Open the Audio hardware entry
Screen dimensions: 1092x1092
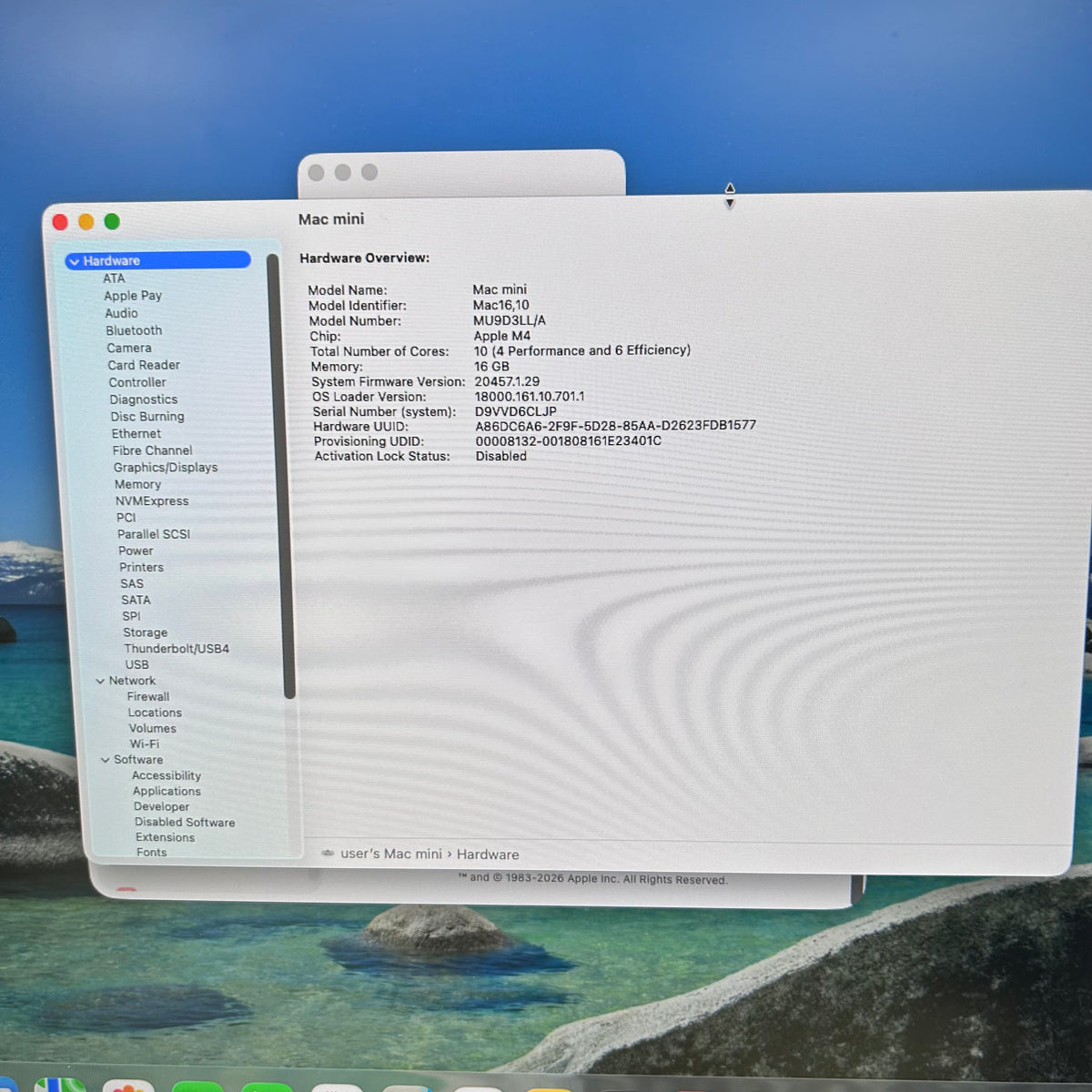(121, 313)
